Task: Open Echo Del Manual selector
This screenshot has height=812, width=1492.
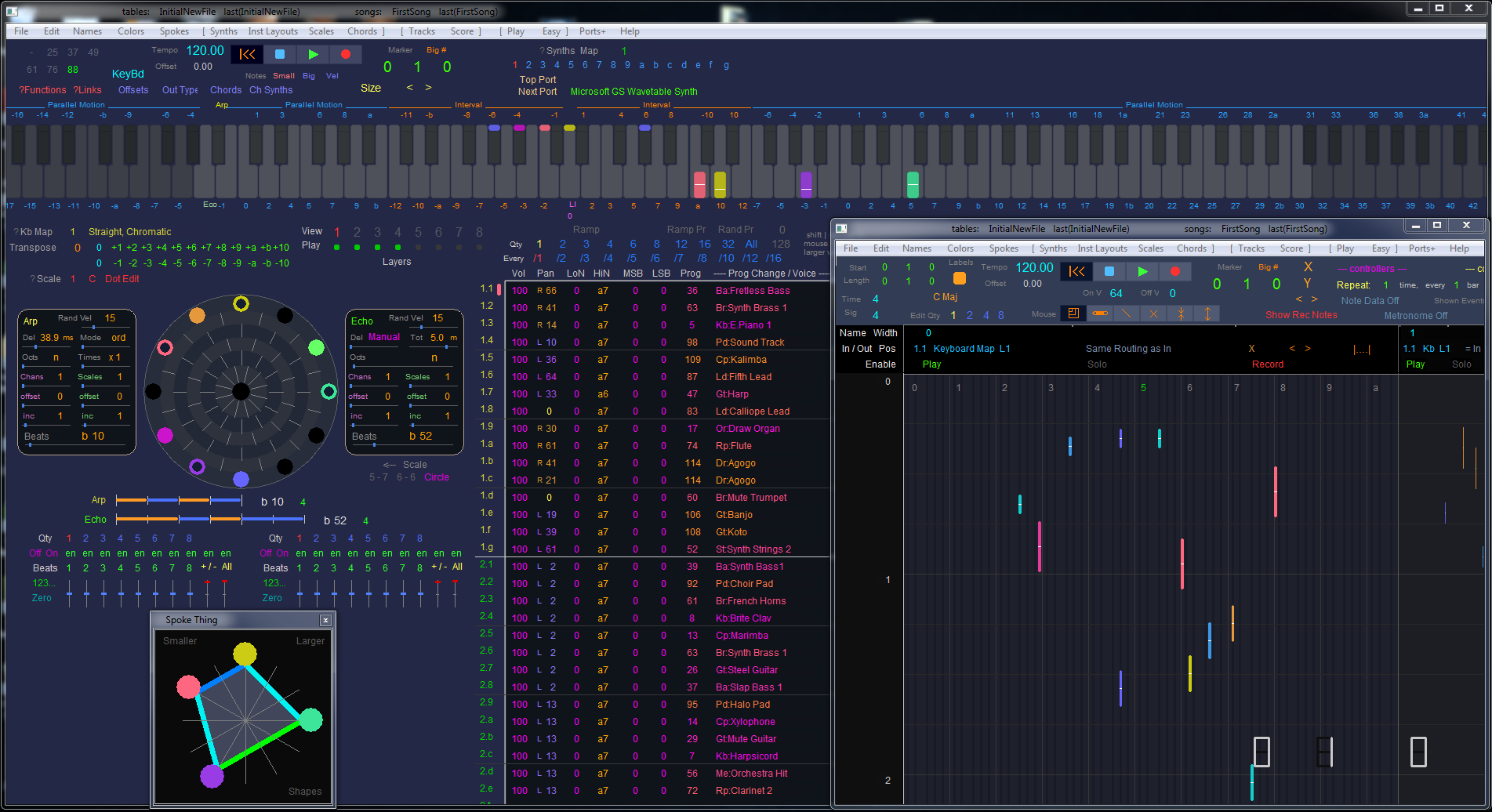Action: (384, 337)
